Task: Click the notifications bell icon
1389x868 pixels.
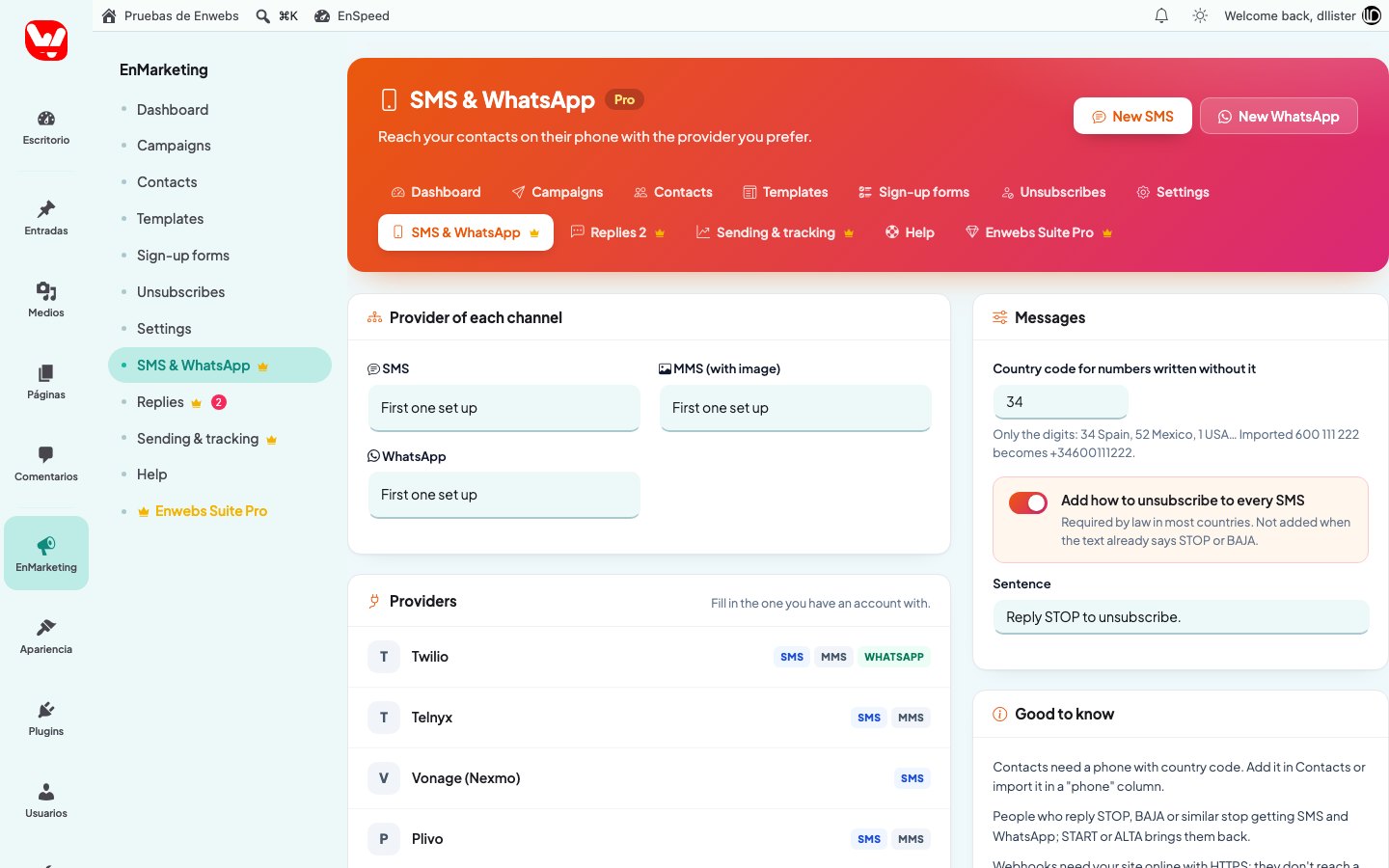Action: point(1161,15)
